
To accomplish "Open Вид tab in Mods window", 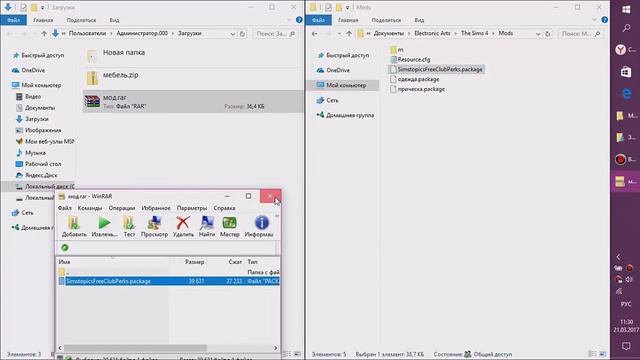I will (x=419, y=20).
